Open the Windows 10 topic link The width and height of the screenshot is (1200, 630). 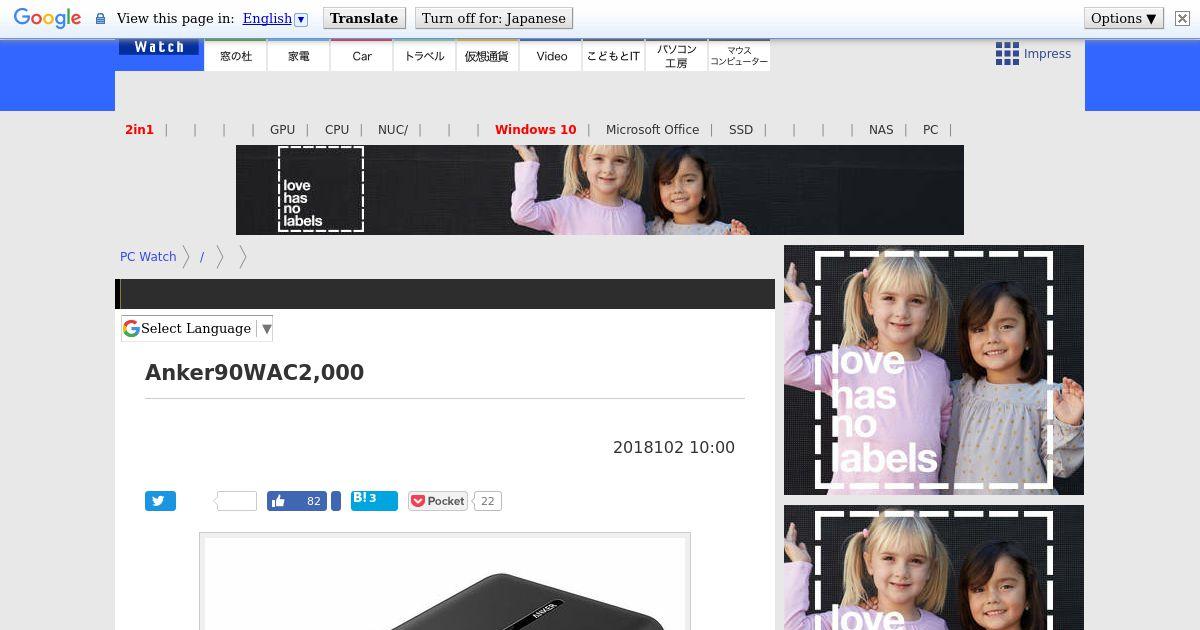pos(536,130)
